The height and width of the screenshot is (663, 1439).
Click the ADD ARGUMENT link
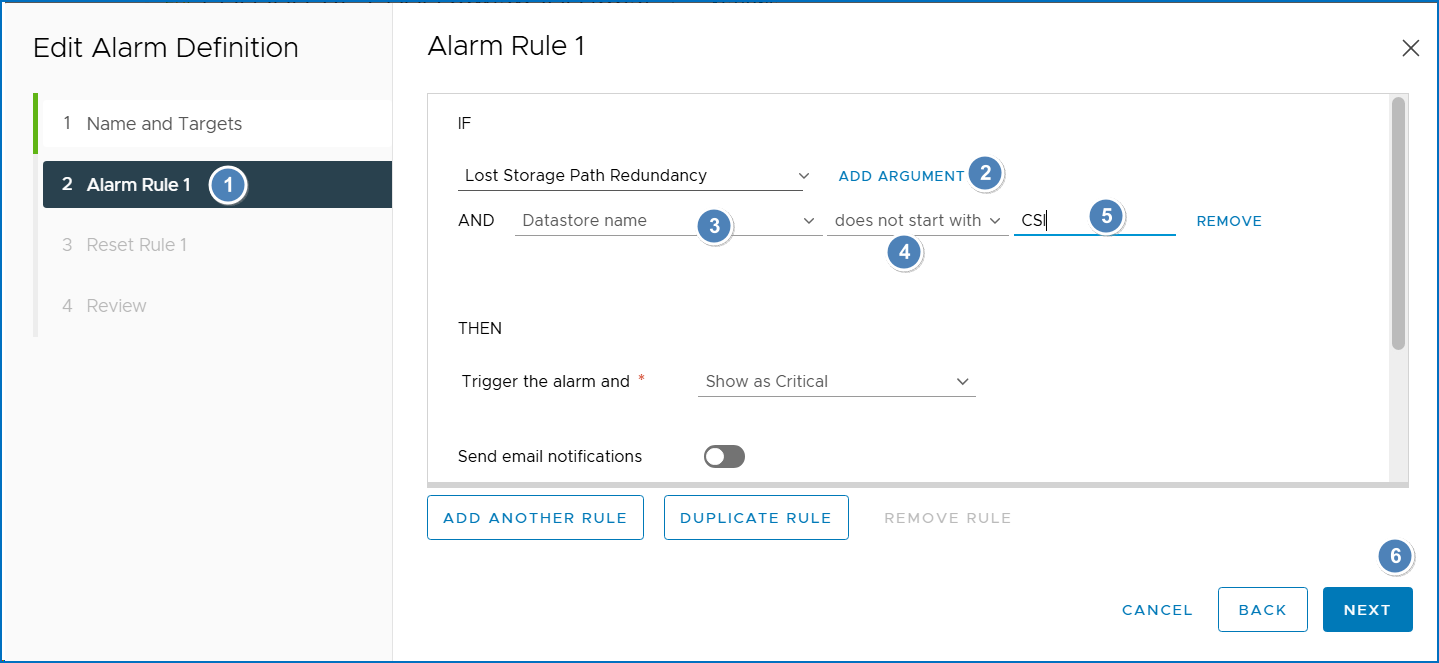[x=901, y=176]
